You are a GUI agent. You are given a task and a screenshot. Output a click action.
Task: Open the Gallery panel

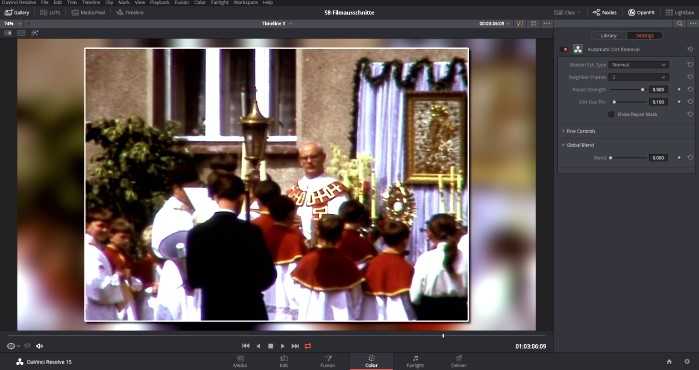(17, 12)
